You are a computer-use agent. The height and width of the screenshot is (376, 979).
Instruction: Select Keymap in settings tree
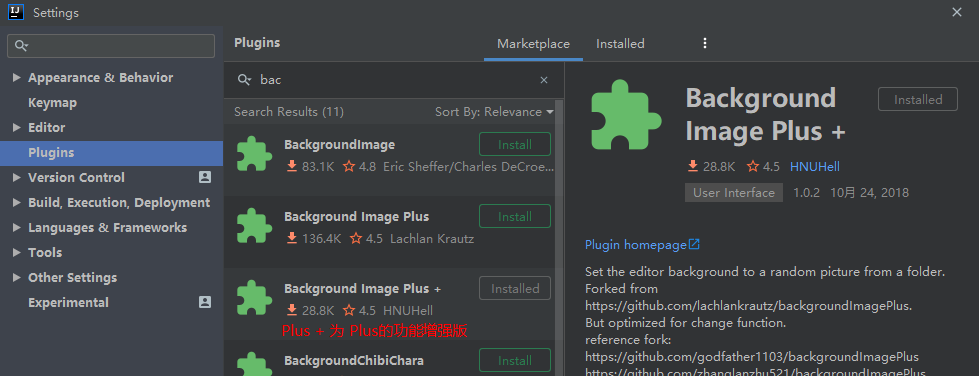point(52,102)
